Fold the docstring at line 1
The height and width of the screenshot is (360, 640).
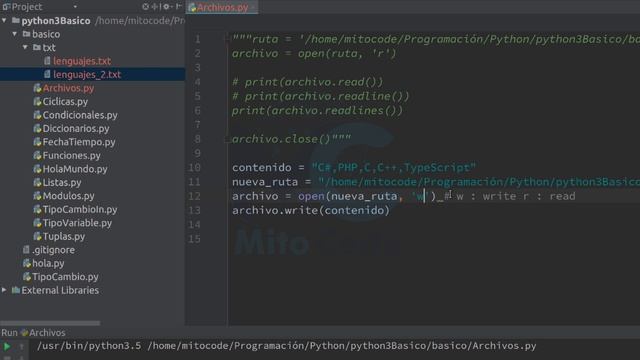pyautogui.click(x=227, y=39)
